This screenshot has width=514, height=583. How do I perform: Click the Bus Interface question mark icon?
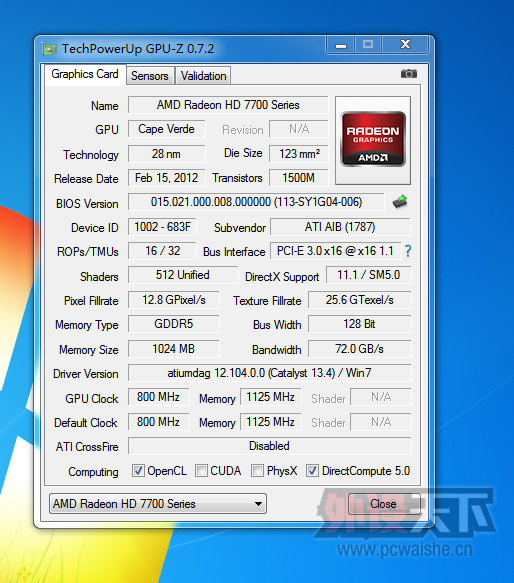(408, 251)
